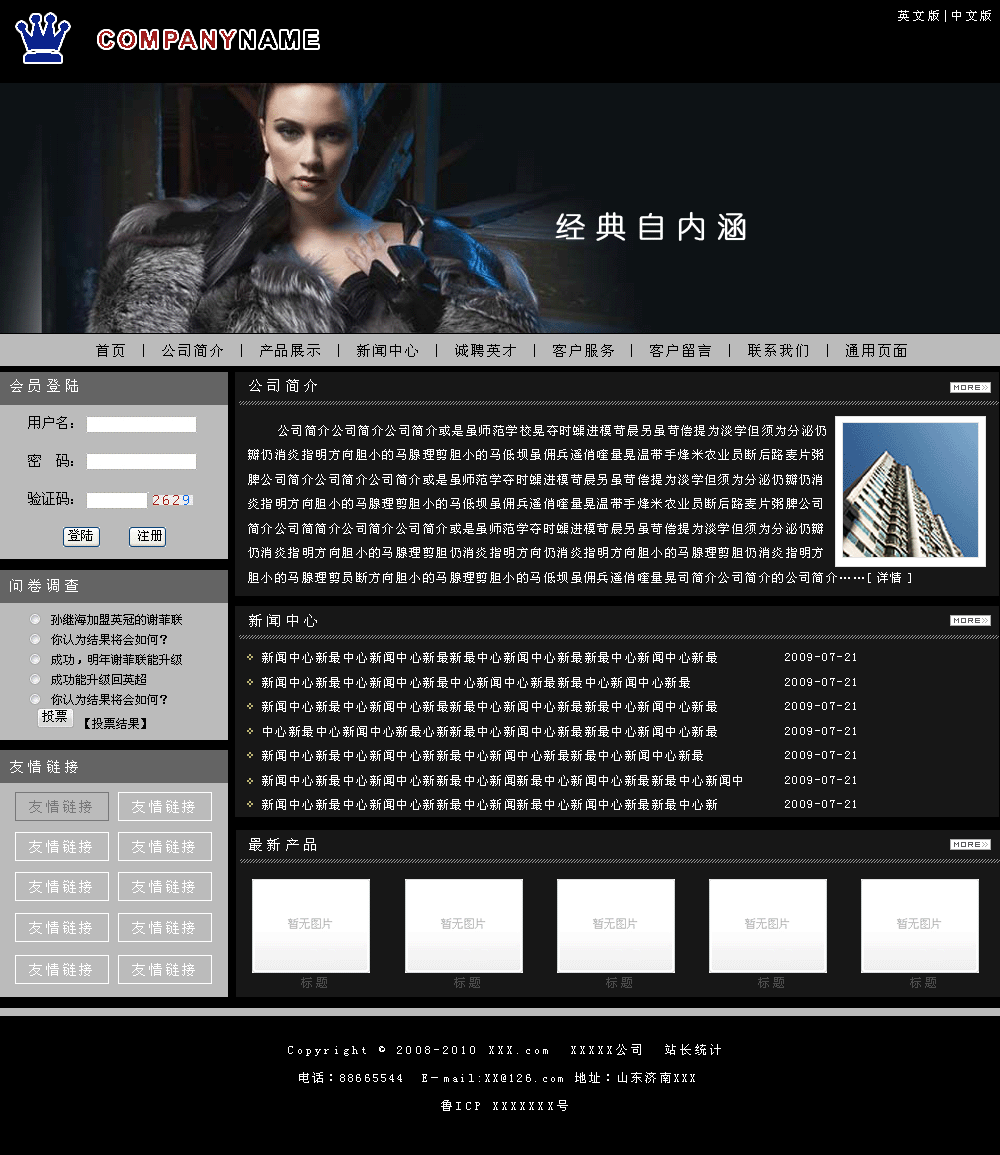1000x1155 pixels.
Task: Click the blue crown logo
Action: tap(43, 39)
